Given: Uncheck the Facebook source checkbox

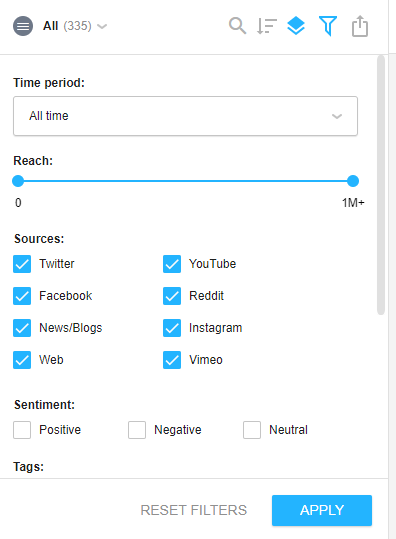Looking at the screenshot, I should coord(22,296).
